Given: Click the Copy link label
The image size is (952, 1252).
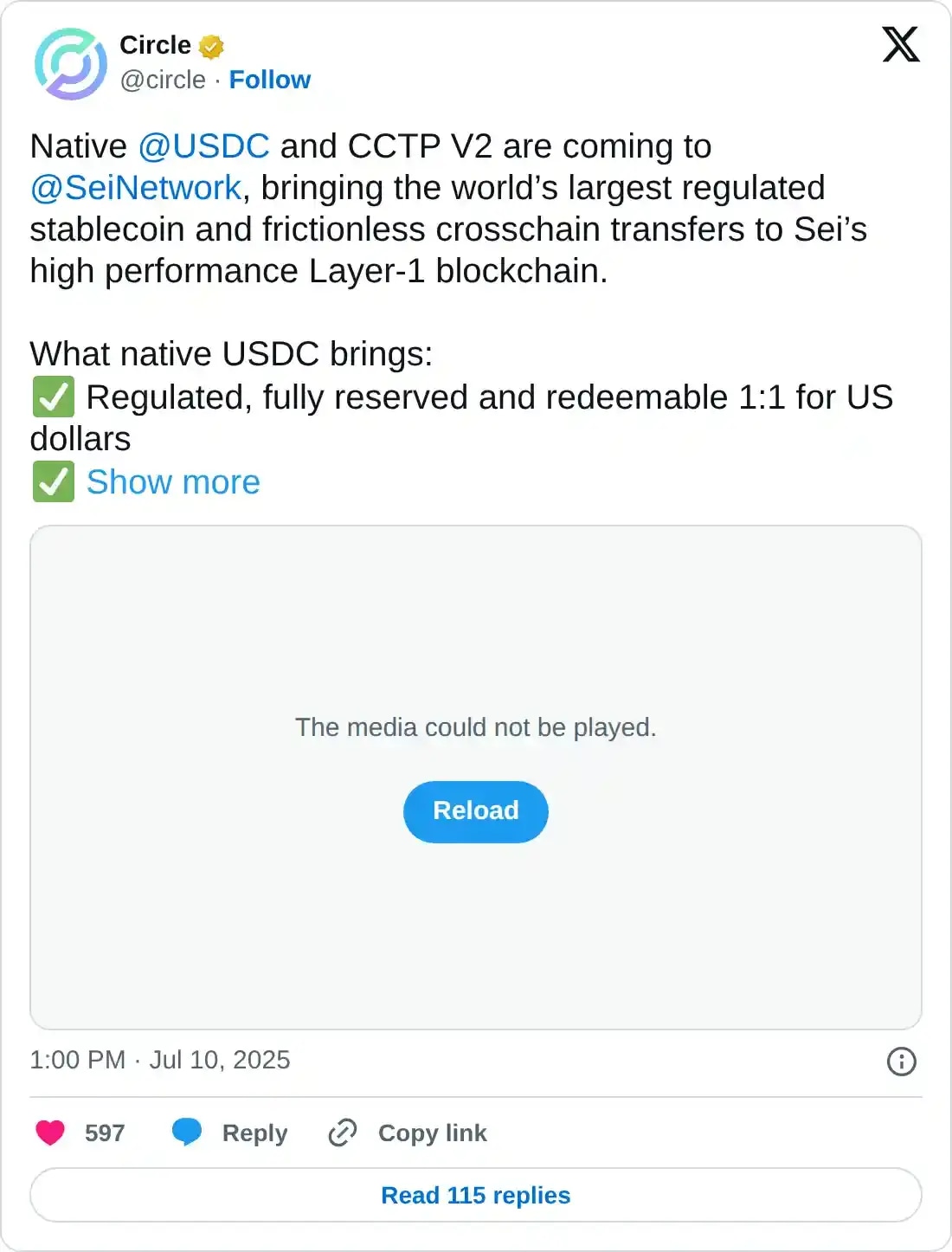Looking at the screenshot, I should coord(432,1133).
